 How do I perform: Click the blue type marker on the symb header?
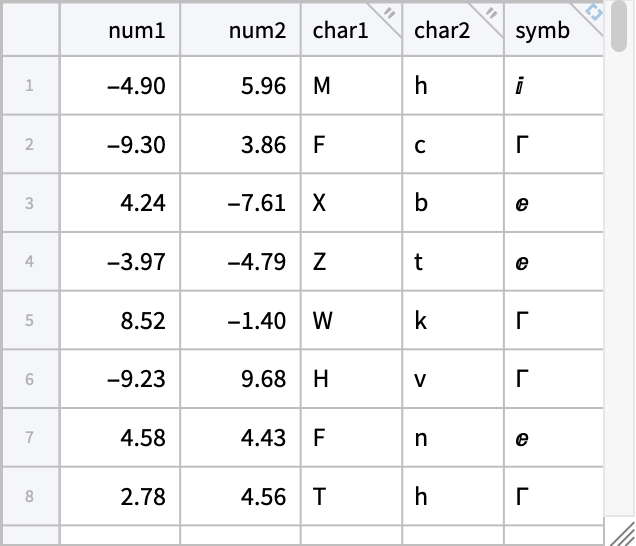pyautogui.click(x=594, y=12)
